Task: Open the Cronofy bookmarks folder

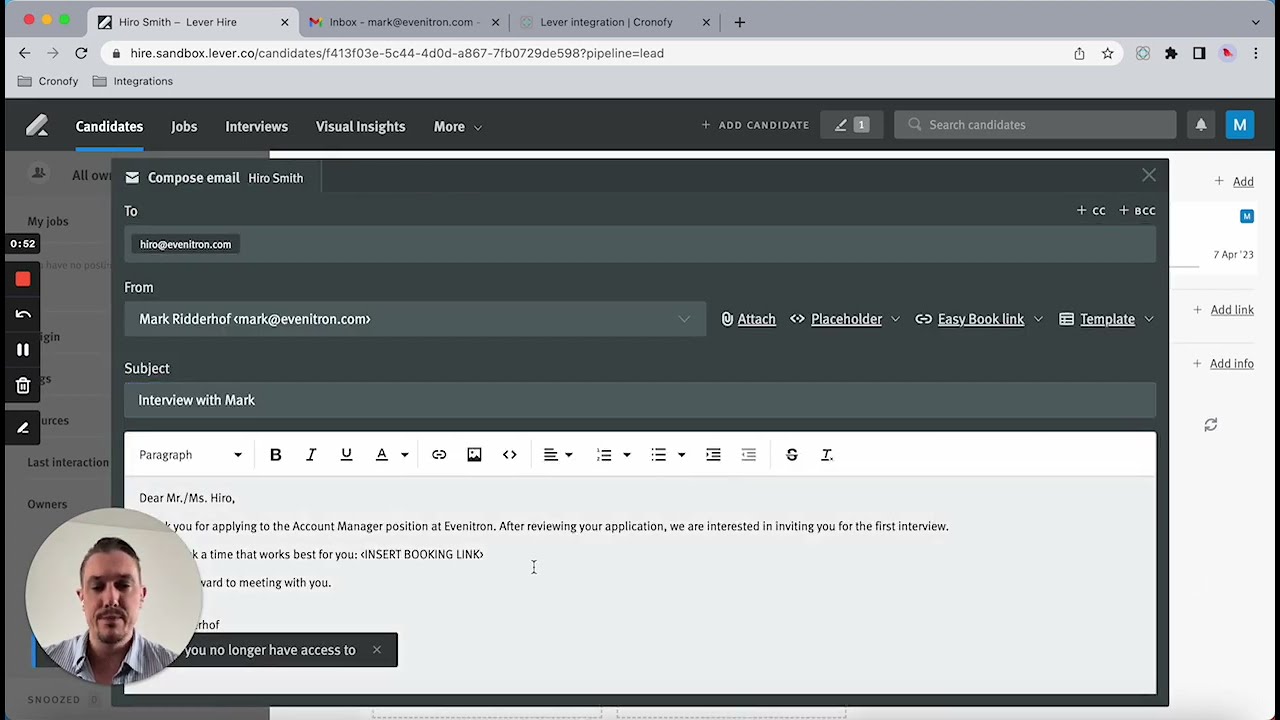Action: pos(48,81)
